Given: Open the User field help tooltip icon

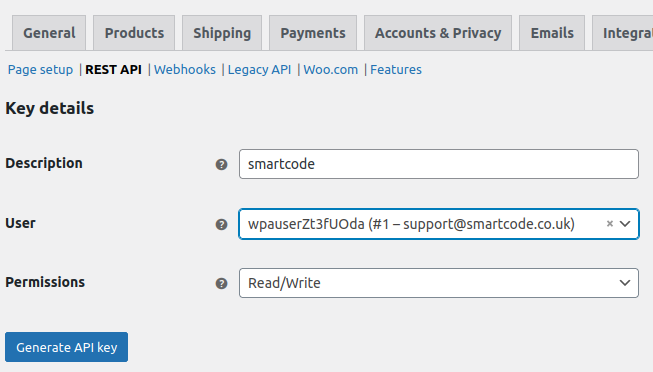Looking at the screenshot, I should point(221,225).
